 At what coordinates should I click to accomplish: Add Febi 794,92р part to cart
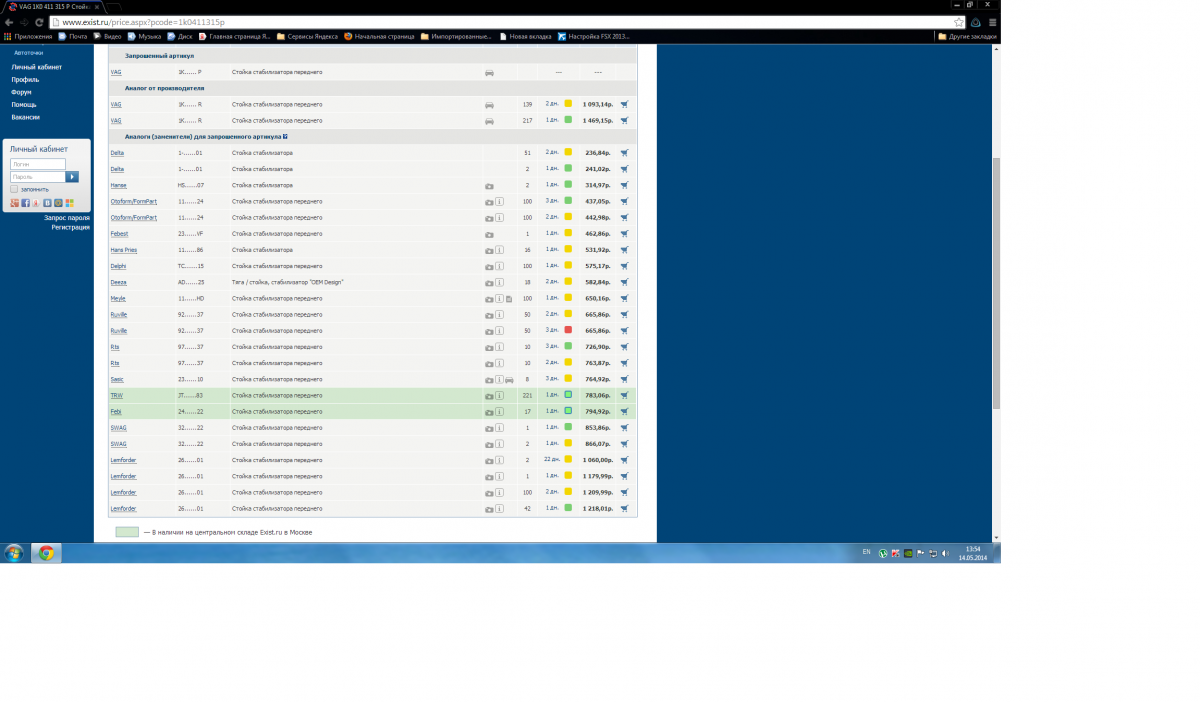click(624, 412)
